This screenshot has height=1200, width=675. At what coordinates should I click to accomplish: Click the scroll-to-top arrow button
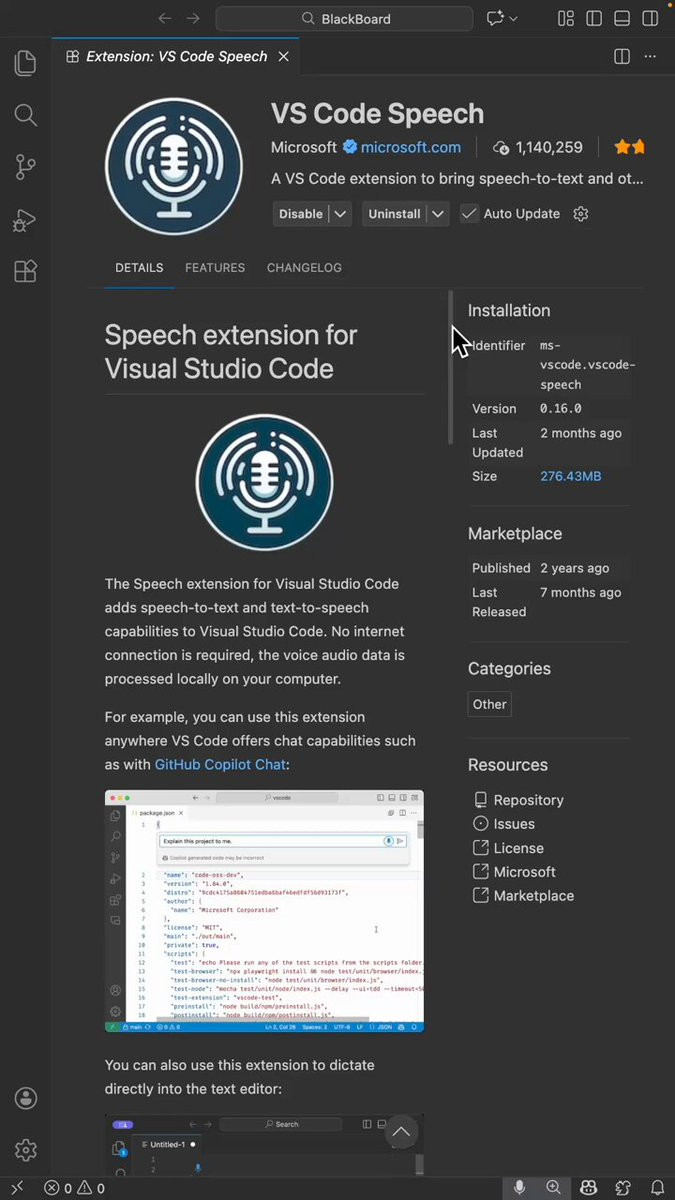[401, 1132]
